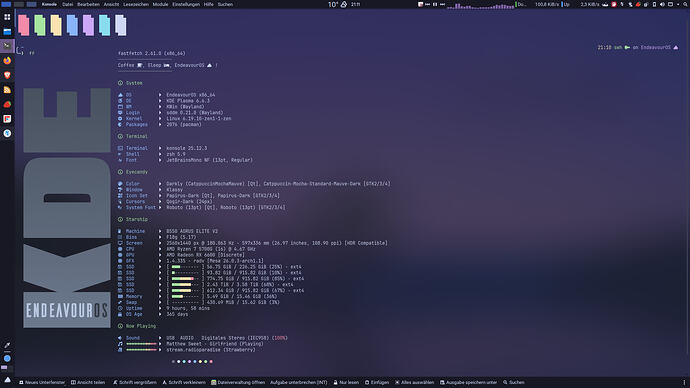Viewport: 690px width, 388px height.
Task: Open bottom toolbar overflow menu dots
Action: tap(684, 382)
